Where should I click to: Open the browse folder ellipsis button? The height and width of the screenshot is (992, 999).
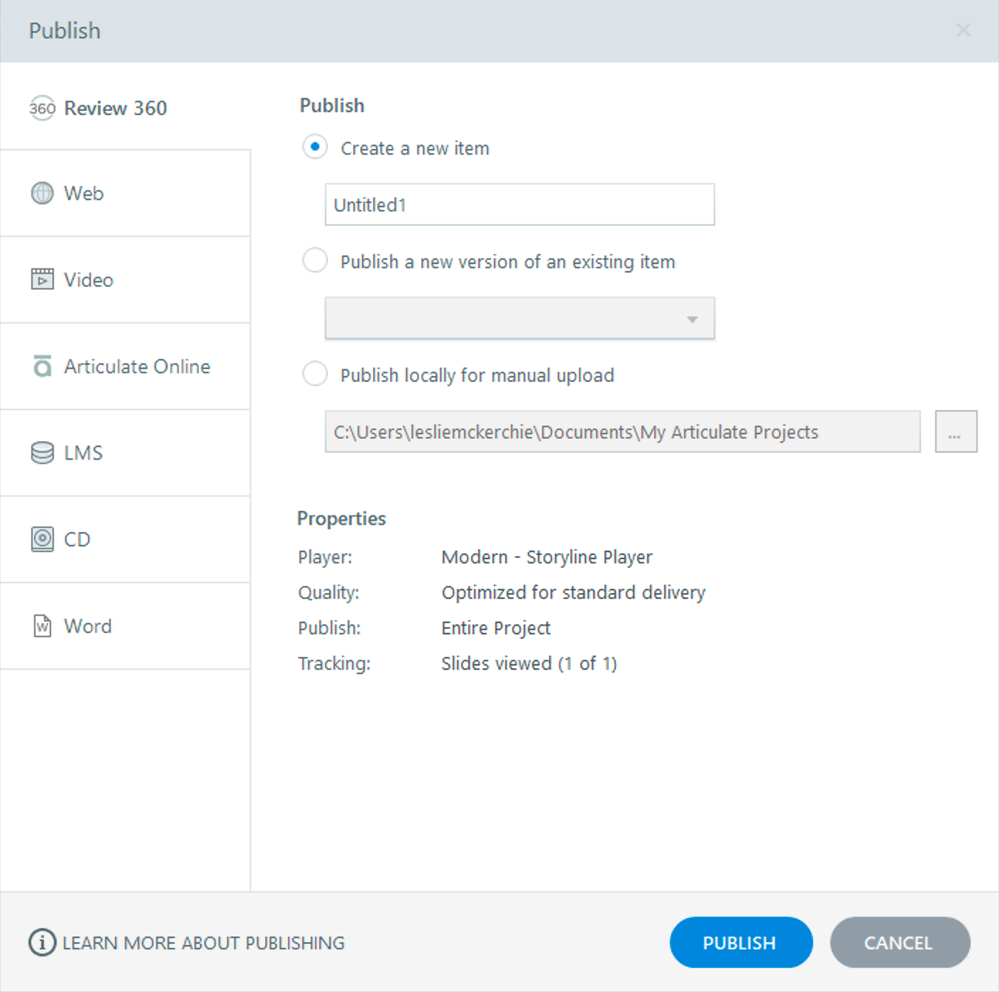coord(955,432)
